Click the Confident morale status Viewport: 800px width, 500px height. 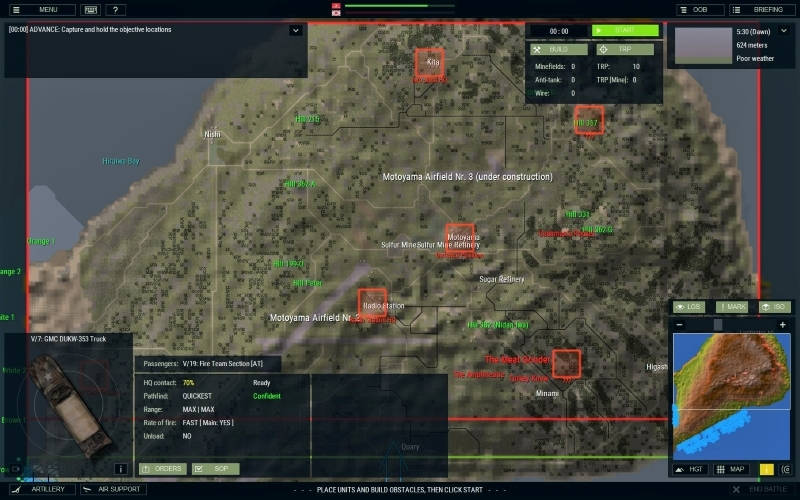coord(267,396)
